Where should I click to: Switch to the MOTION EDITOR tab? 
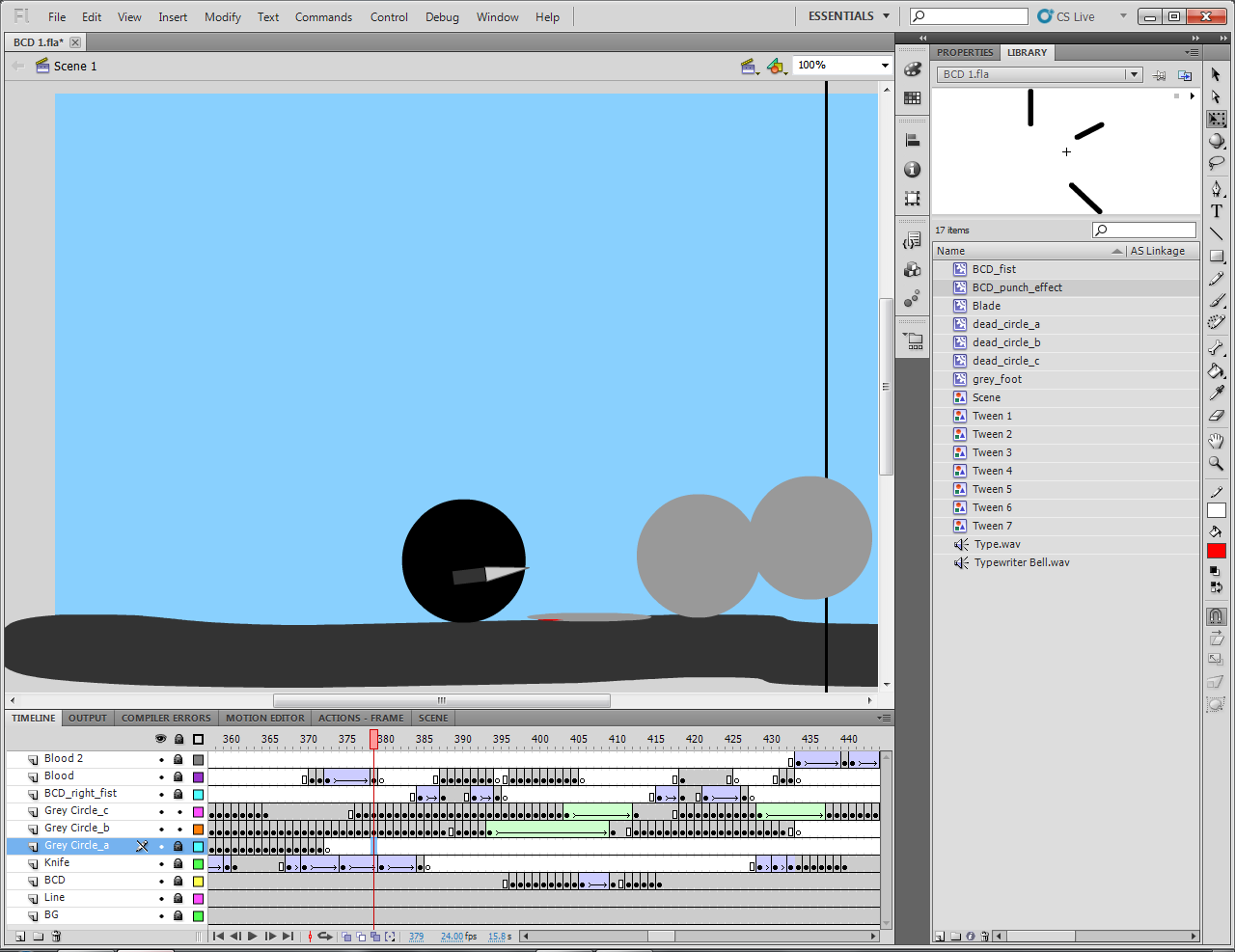coord(265,718)
